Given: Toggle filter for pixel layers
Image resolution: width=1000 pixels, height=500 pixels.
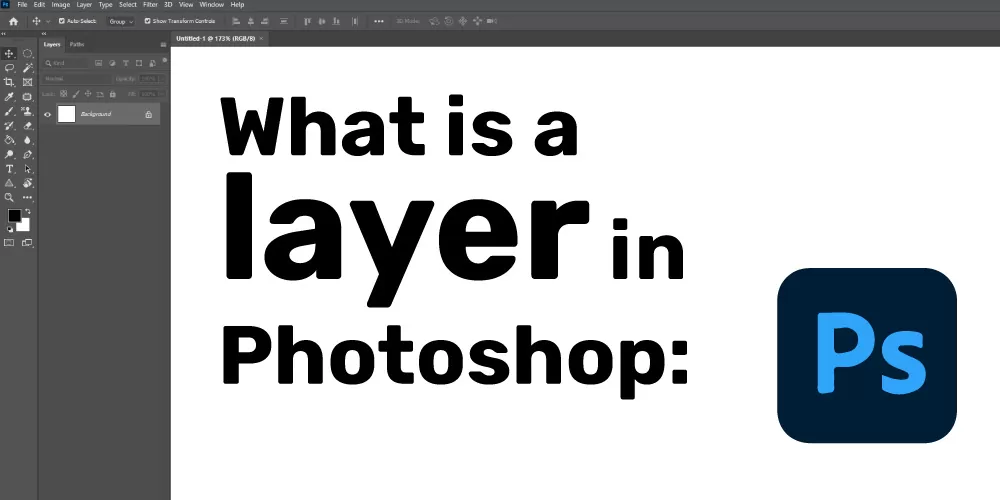Looking at the screenshot, I should [x=98, y=63].
